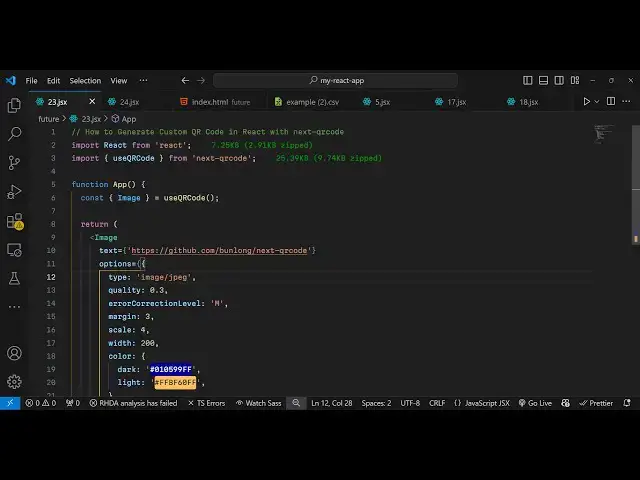Screen dimensions: 640x480
Task: Open the Extensions view with warning badge
Action: [x=15, y=221]
